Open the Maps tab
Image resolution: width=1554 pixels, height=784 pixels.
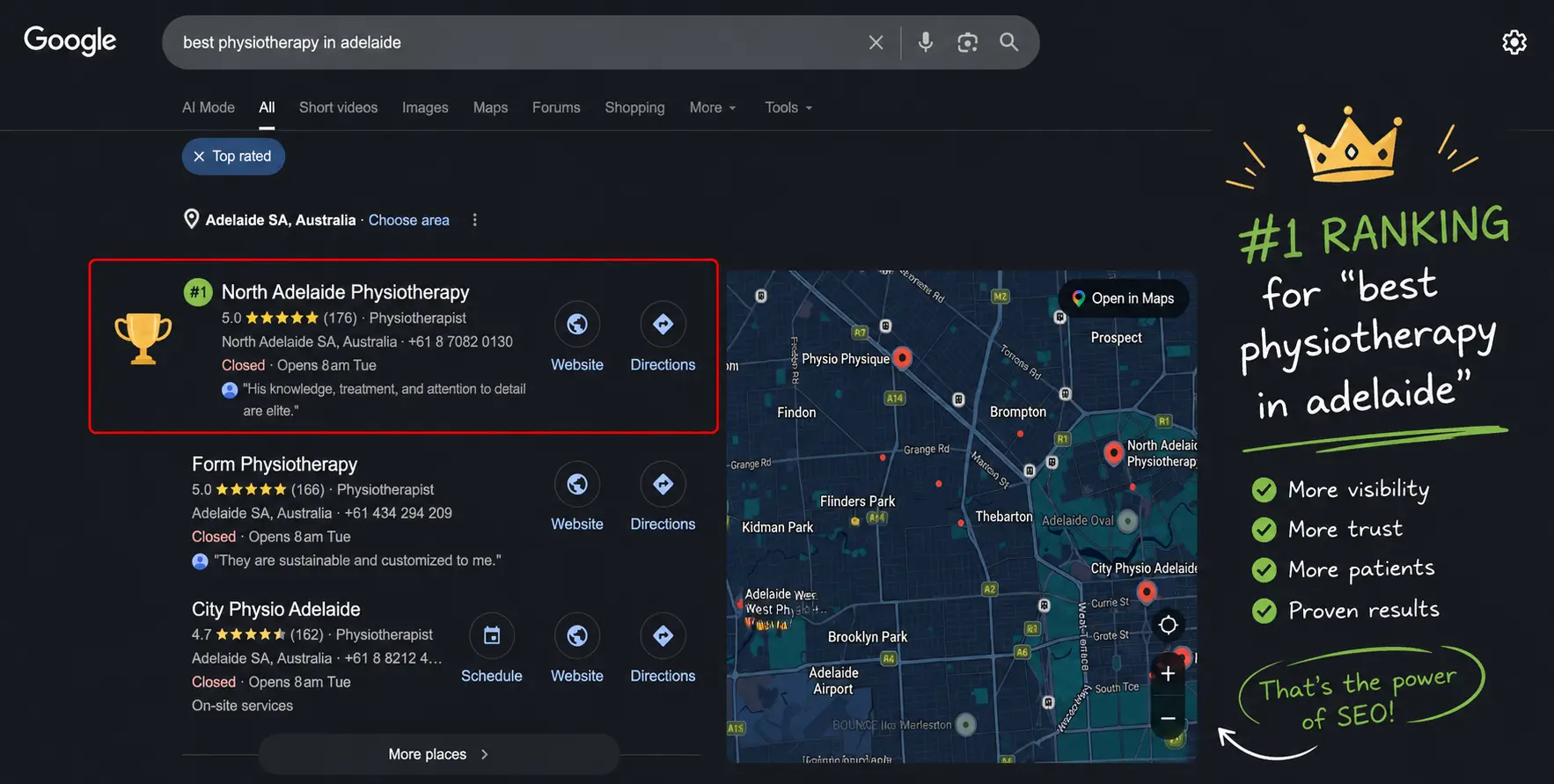[490, 107]
